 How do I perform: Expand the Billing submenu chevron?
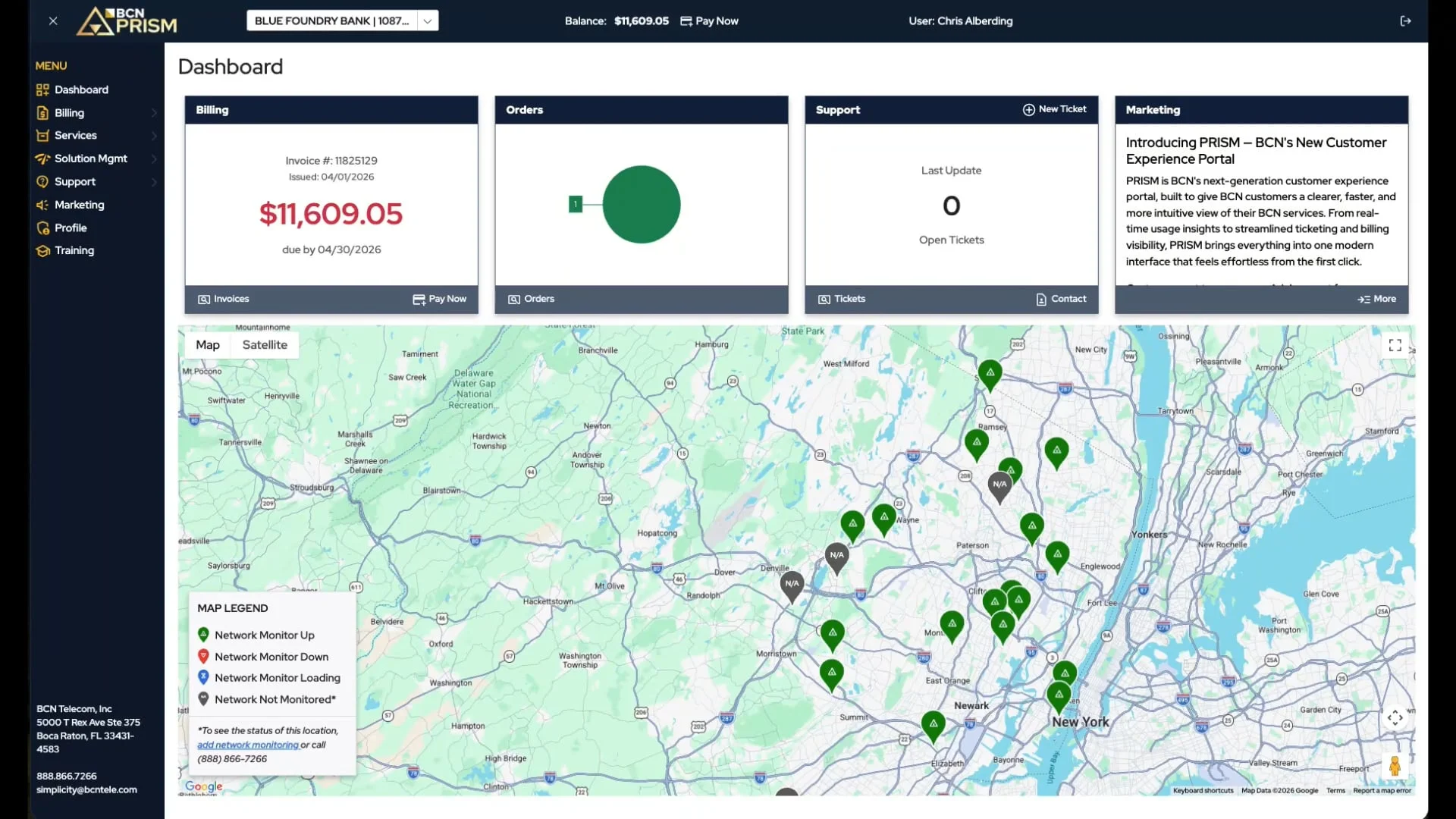click(154, 113)
